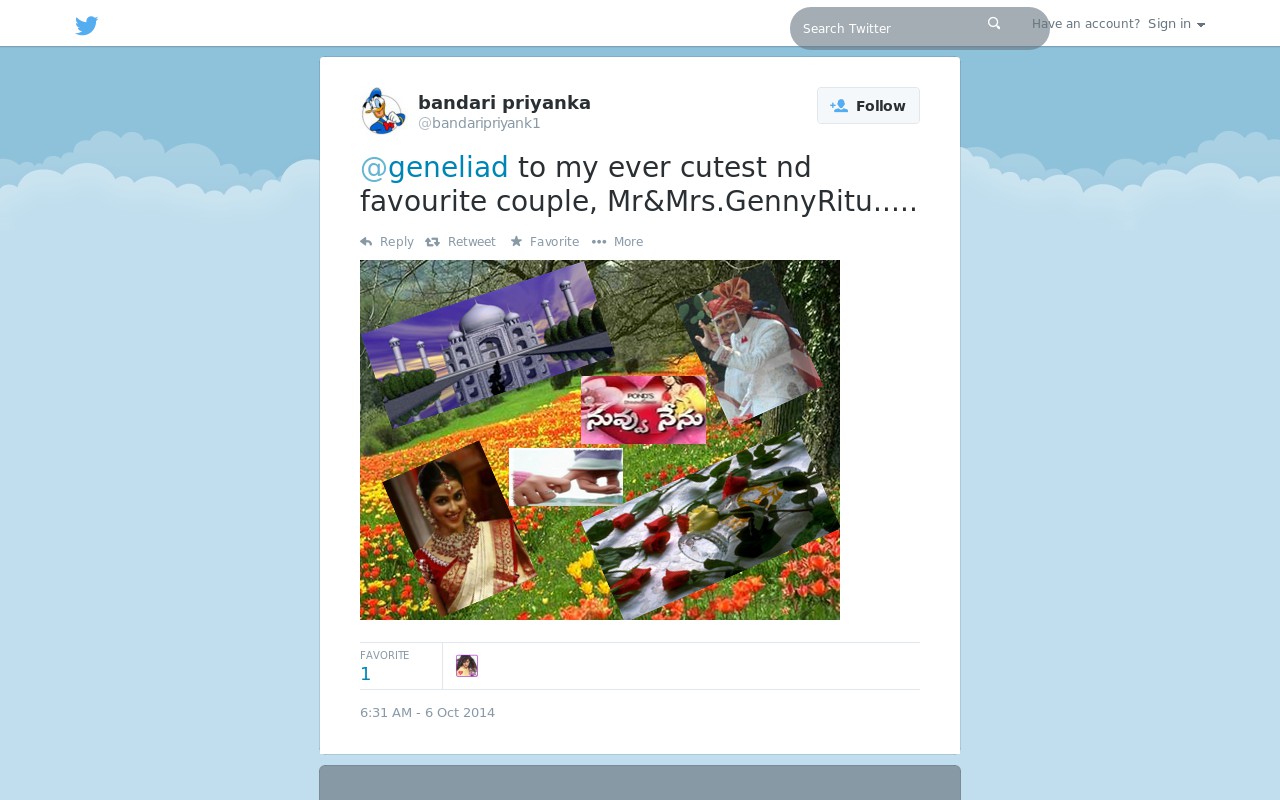Click the Follow button
This screenshot has height=800, width=1280.
868,106
